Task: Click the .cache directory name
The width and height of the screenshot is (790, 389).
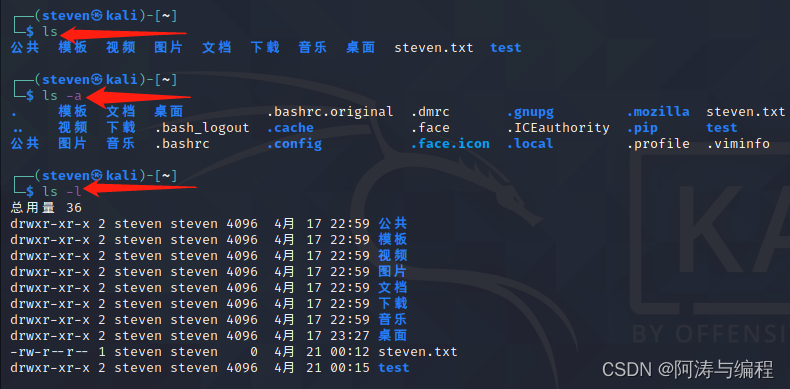Action: (x=290, y=128)
